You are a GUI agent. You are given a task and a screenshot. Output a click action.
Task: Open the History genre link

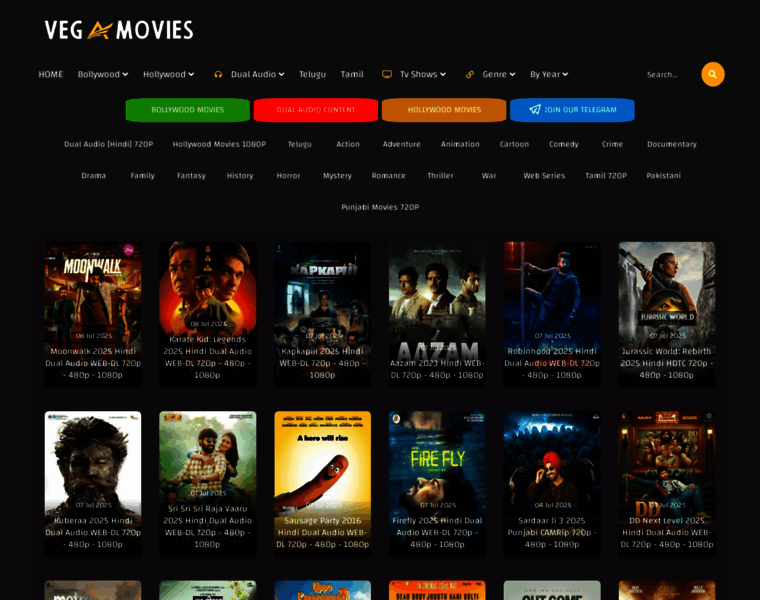[x=240, y=175]
